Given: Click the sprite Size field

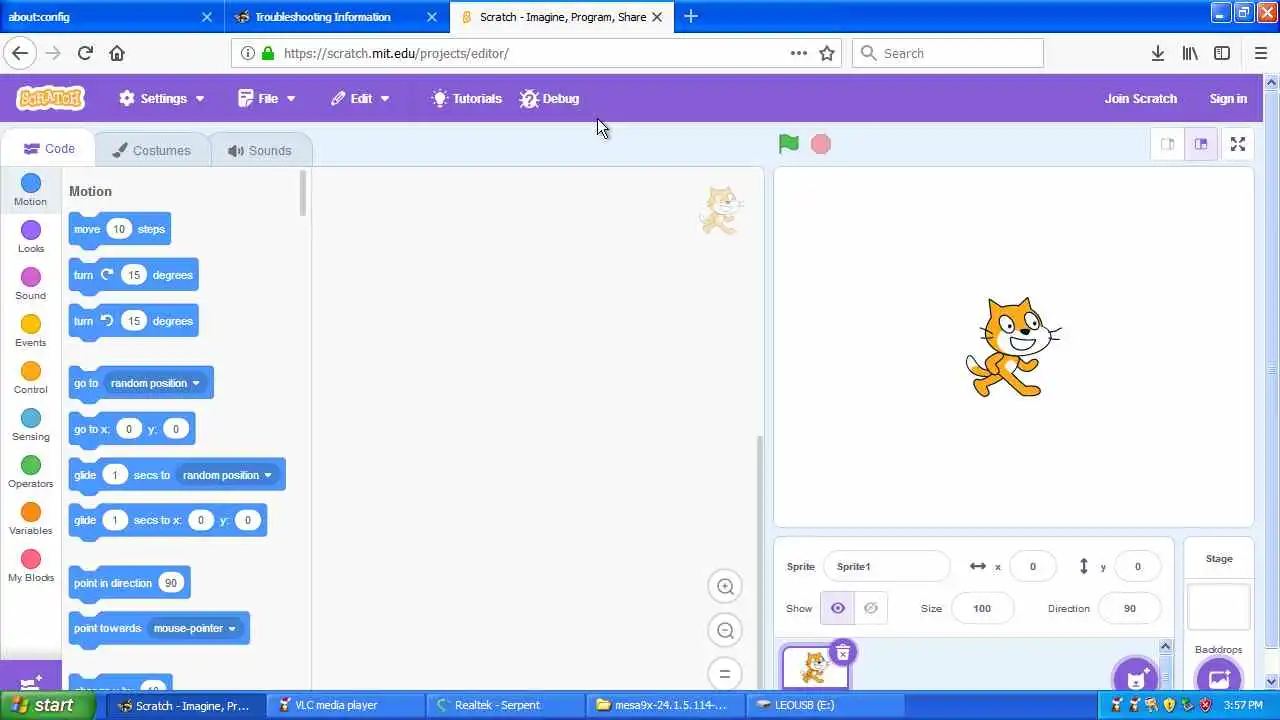Looking at the screenshot, I should [982, 608].
